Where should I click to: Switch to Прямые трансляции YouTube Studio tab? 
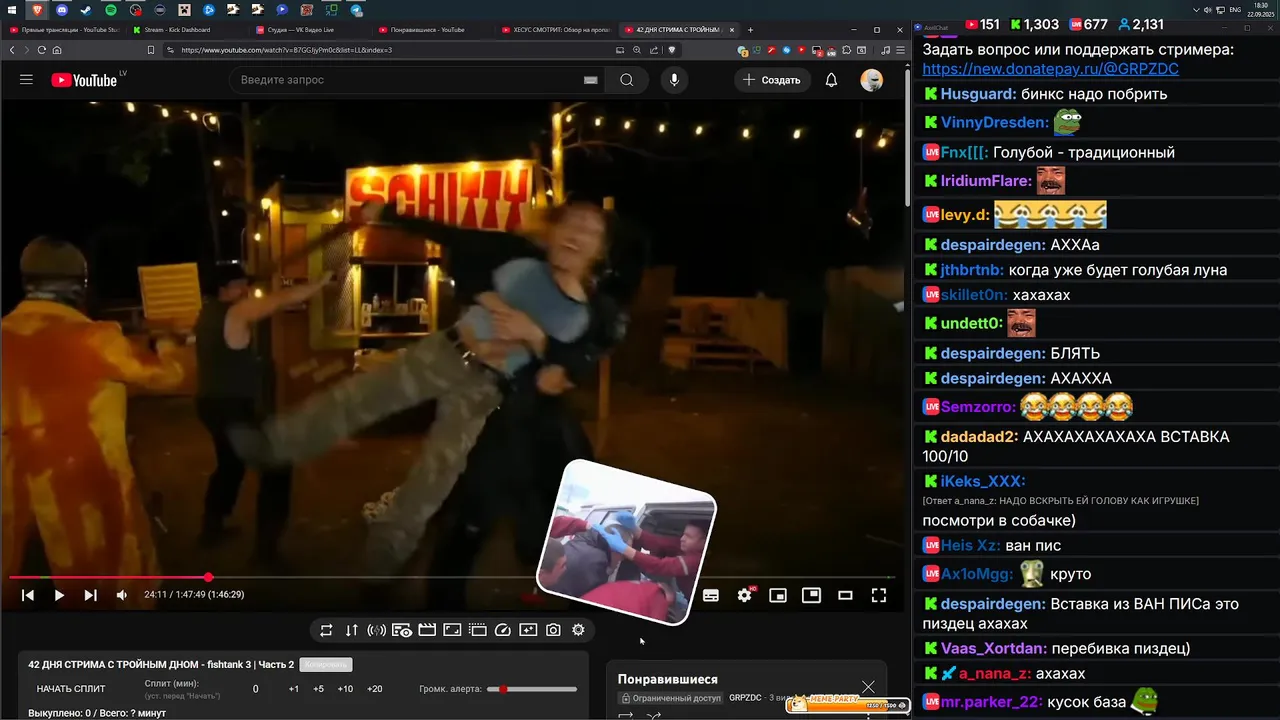click(x=63, y=30)
